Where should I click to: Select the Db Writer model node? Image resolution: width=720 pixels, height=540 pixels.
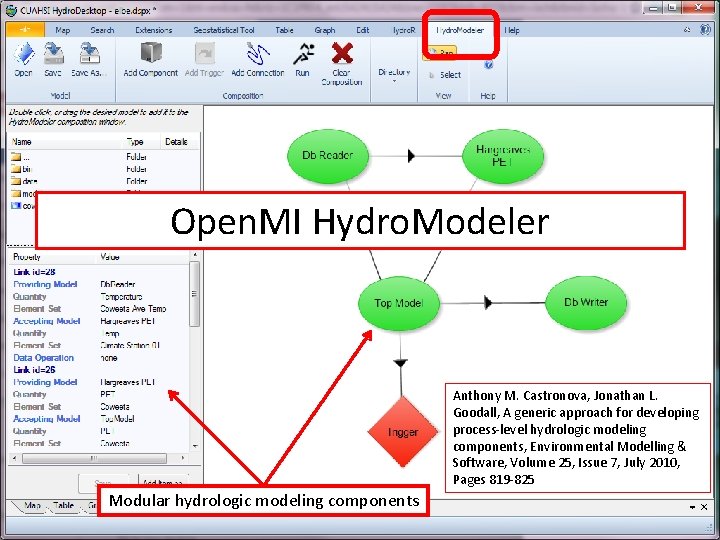point(586,303)
